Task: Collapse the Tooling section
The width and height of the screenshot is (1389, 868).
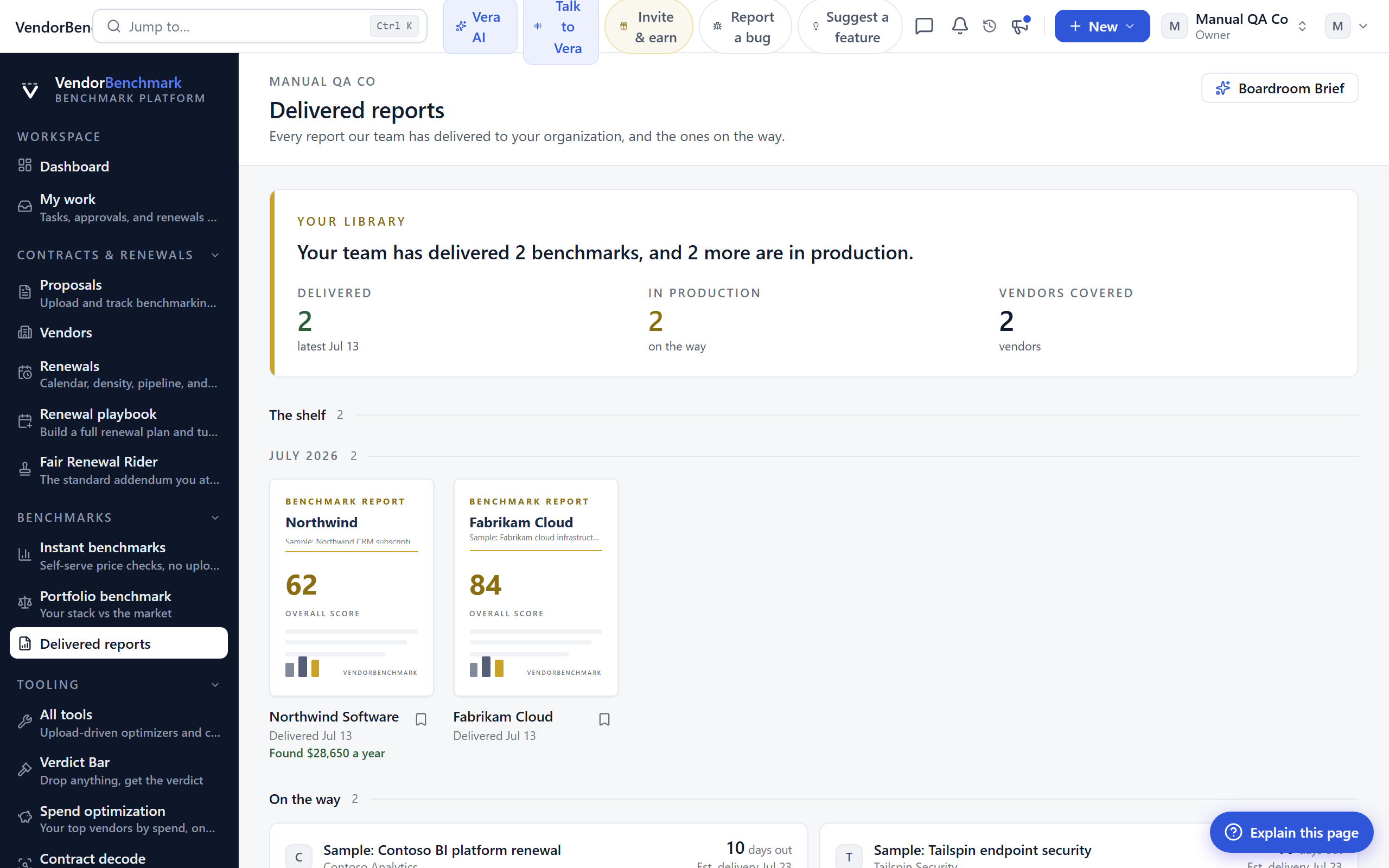Action: click(x=119, y=685)
